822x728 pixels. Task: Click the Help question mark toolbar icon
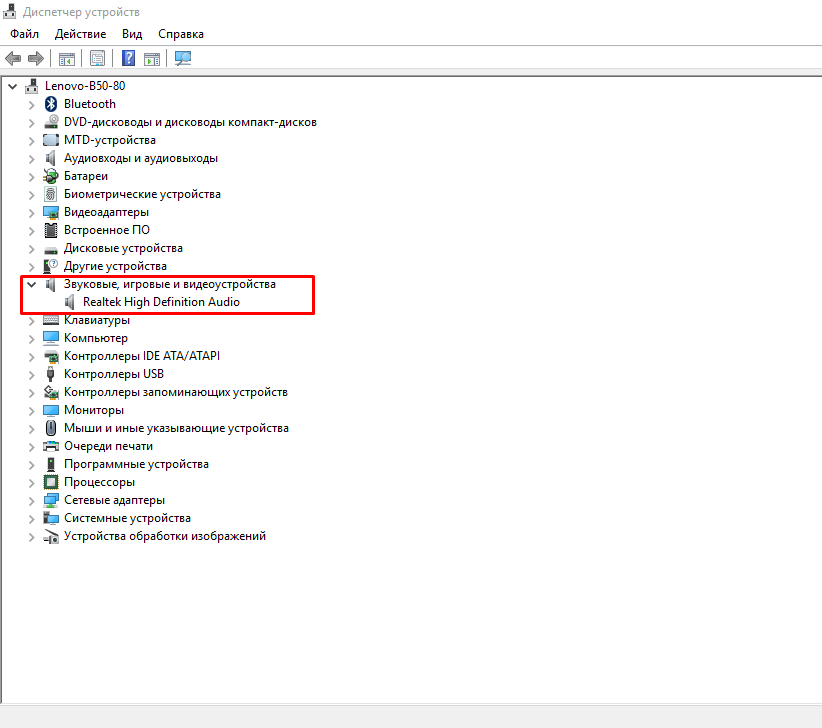click(128, 58)
